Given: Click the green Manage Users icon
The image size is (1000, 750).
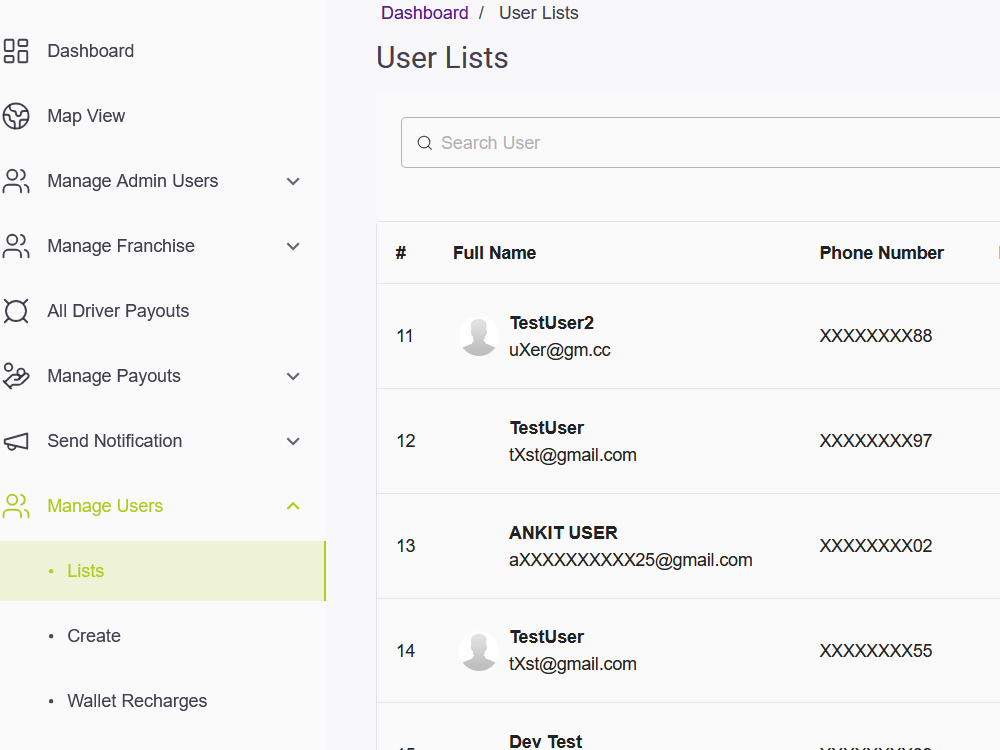Looking at the screenshot, I should (x=16, y=506).
